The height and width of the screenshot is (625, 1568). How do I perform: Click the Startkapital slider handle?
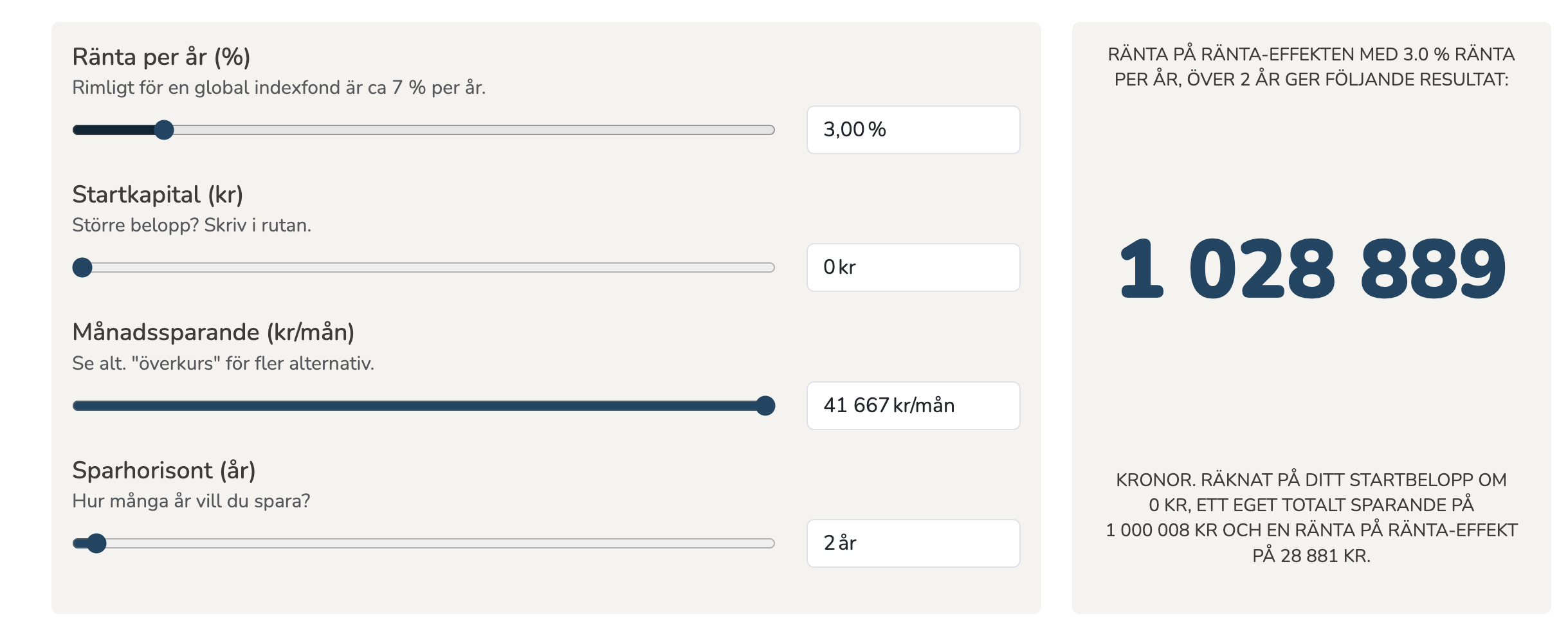[x=82, y=267]
